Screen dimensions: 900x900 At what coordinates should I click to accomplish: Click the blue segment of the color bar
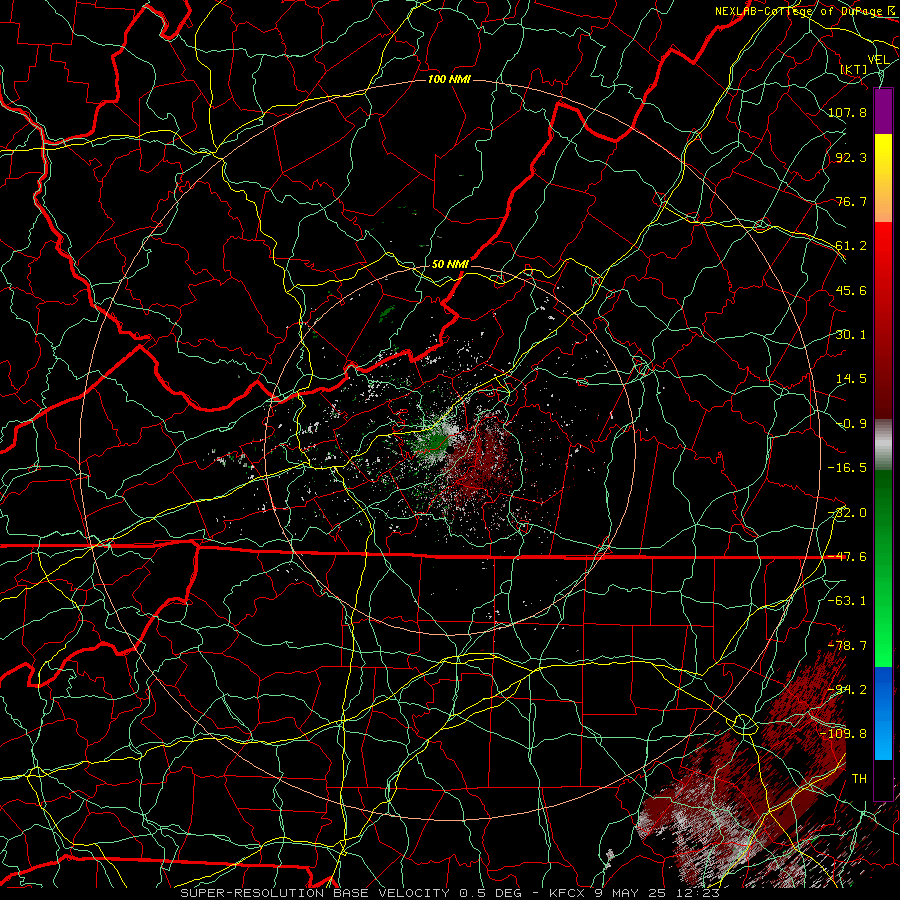(883, 713)
